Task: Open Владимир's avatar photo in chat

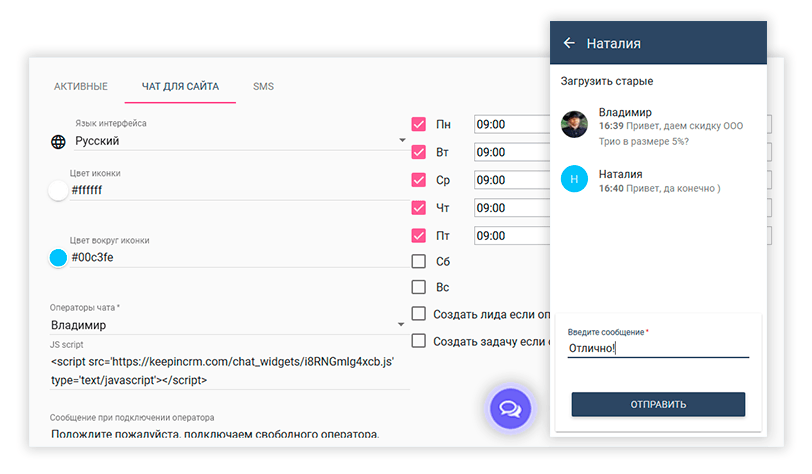Action: pos(574,124)
